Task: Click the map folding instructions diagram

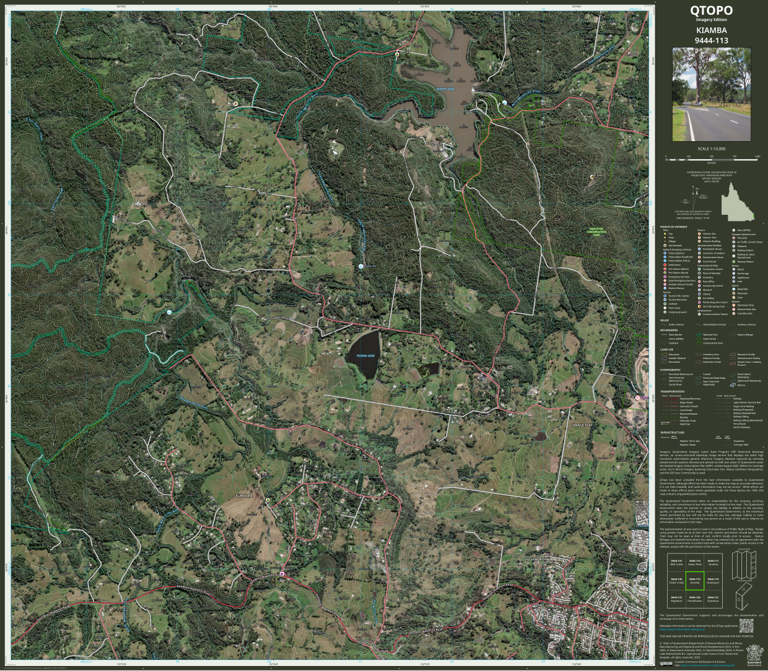Action: point(744,579)
